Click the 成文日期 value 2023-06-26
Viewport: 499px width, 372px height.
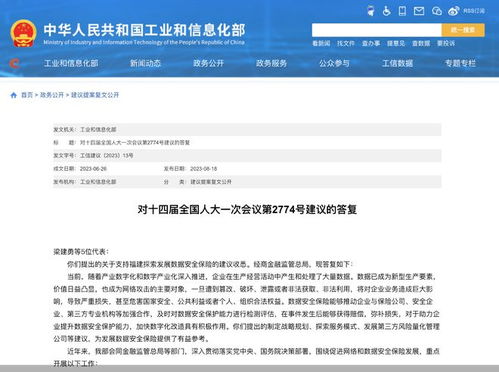coord(93,169)
